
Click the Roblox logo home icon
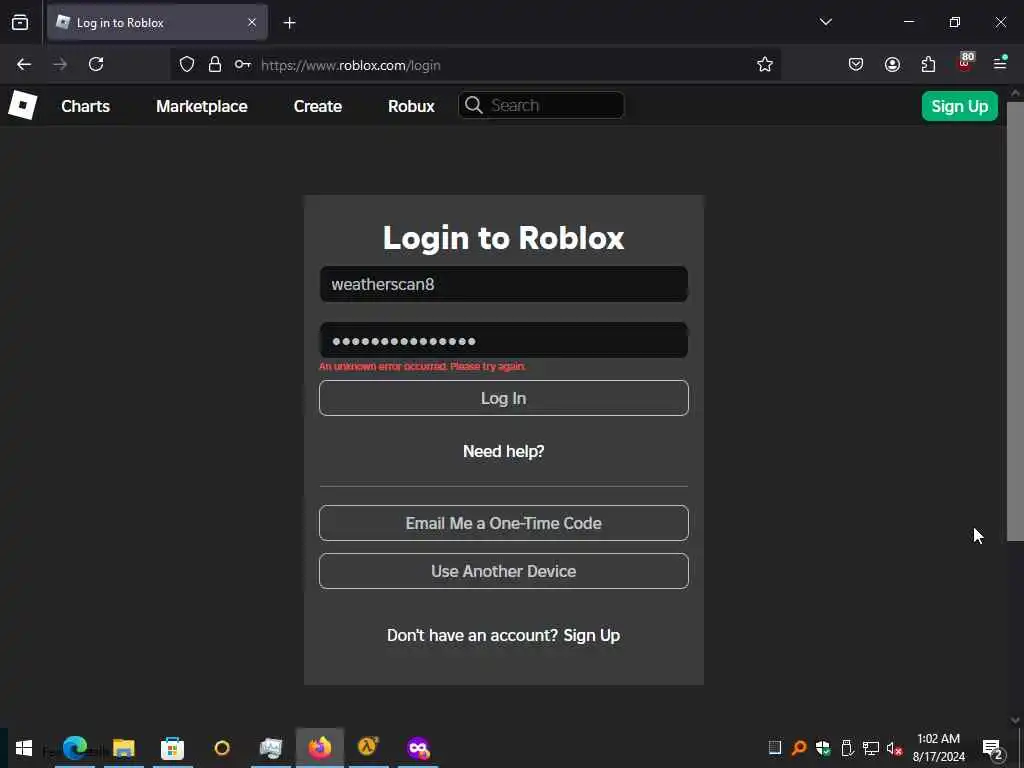23,105
